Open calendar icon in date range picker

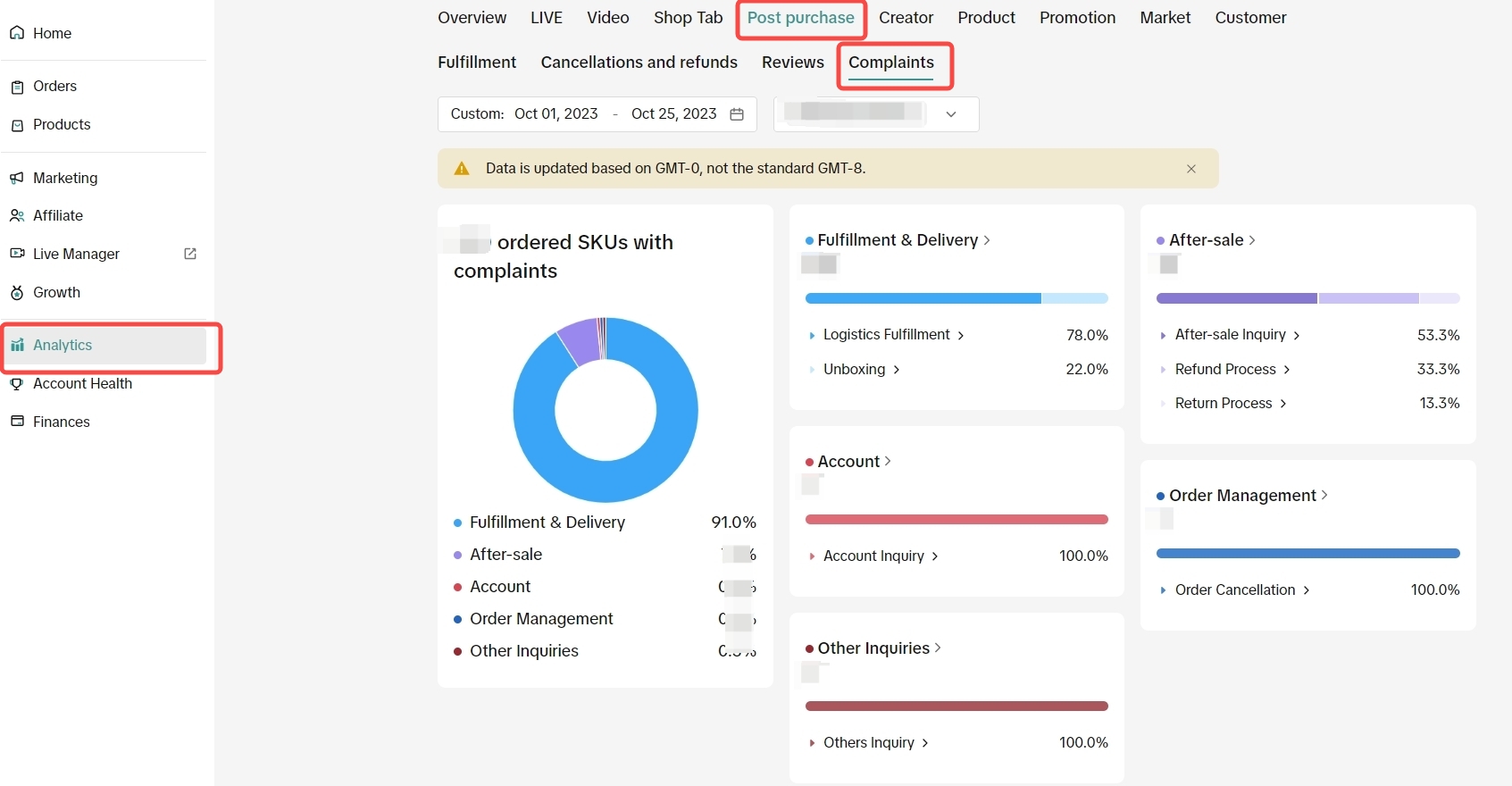coord(737,114)
